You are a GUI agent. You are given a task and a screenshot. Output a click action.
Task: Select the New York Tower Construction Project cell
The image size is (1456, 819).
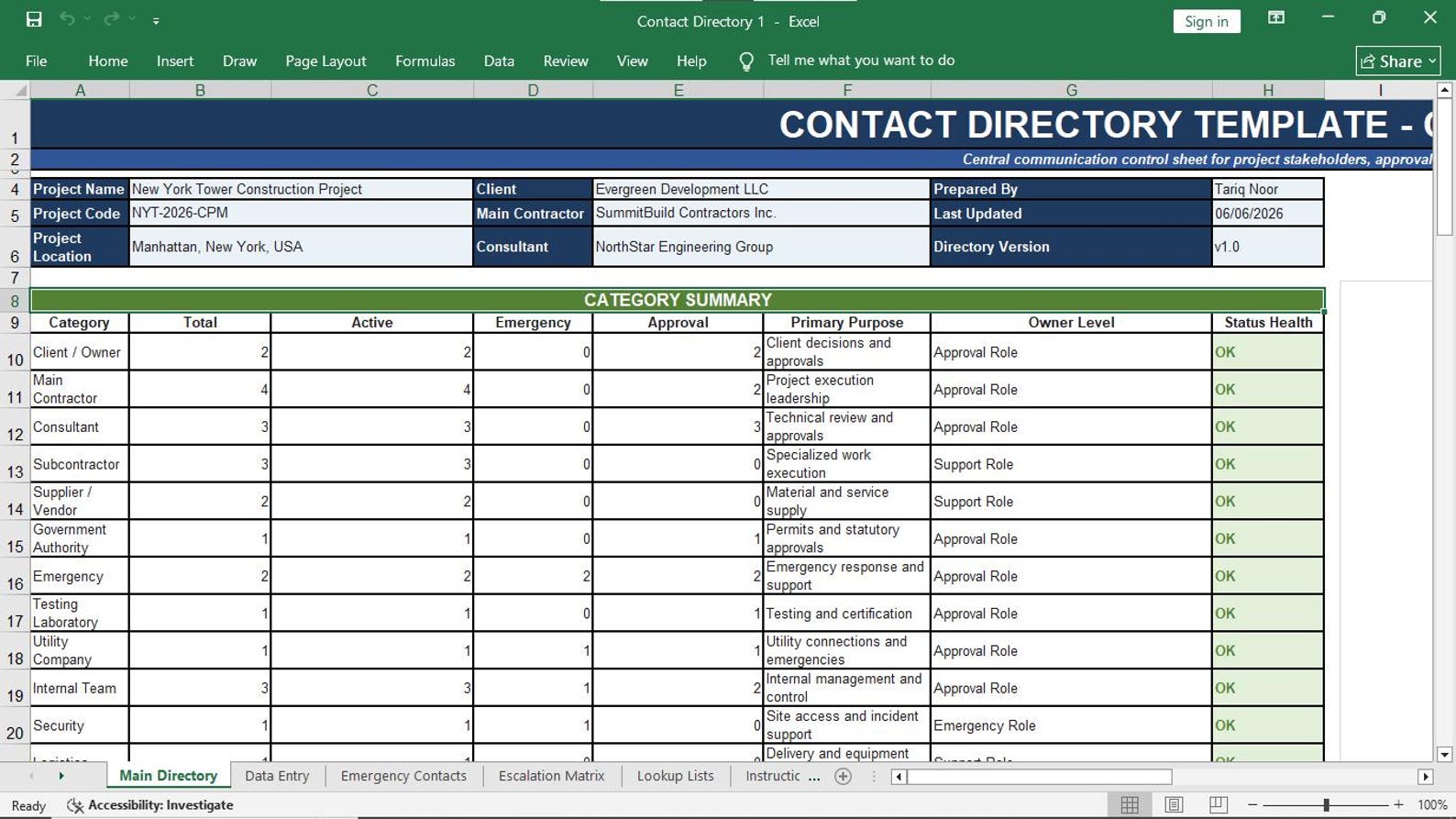[301, 189]
